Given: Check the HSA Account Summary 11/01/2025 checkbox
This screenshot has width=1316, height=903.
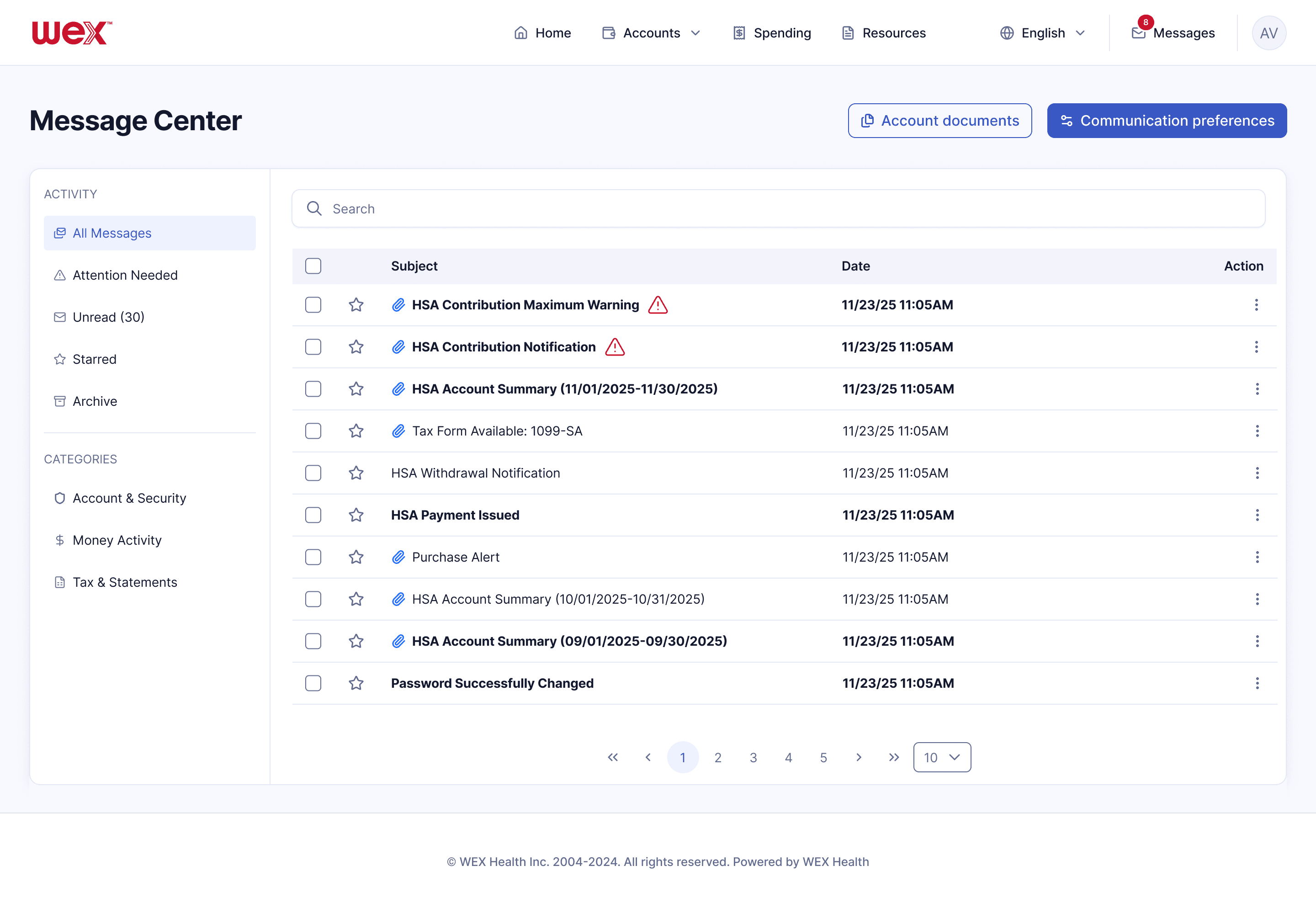Looking at the screenshot, I should click(x=313, y=389).
